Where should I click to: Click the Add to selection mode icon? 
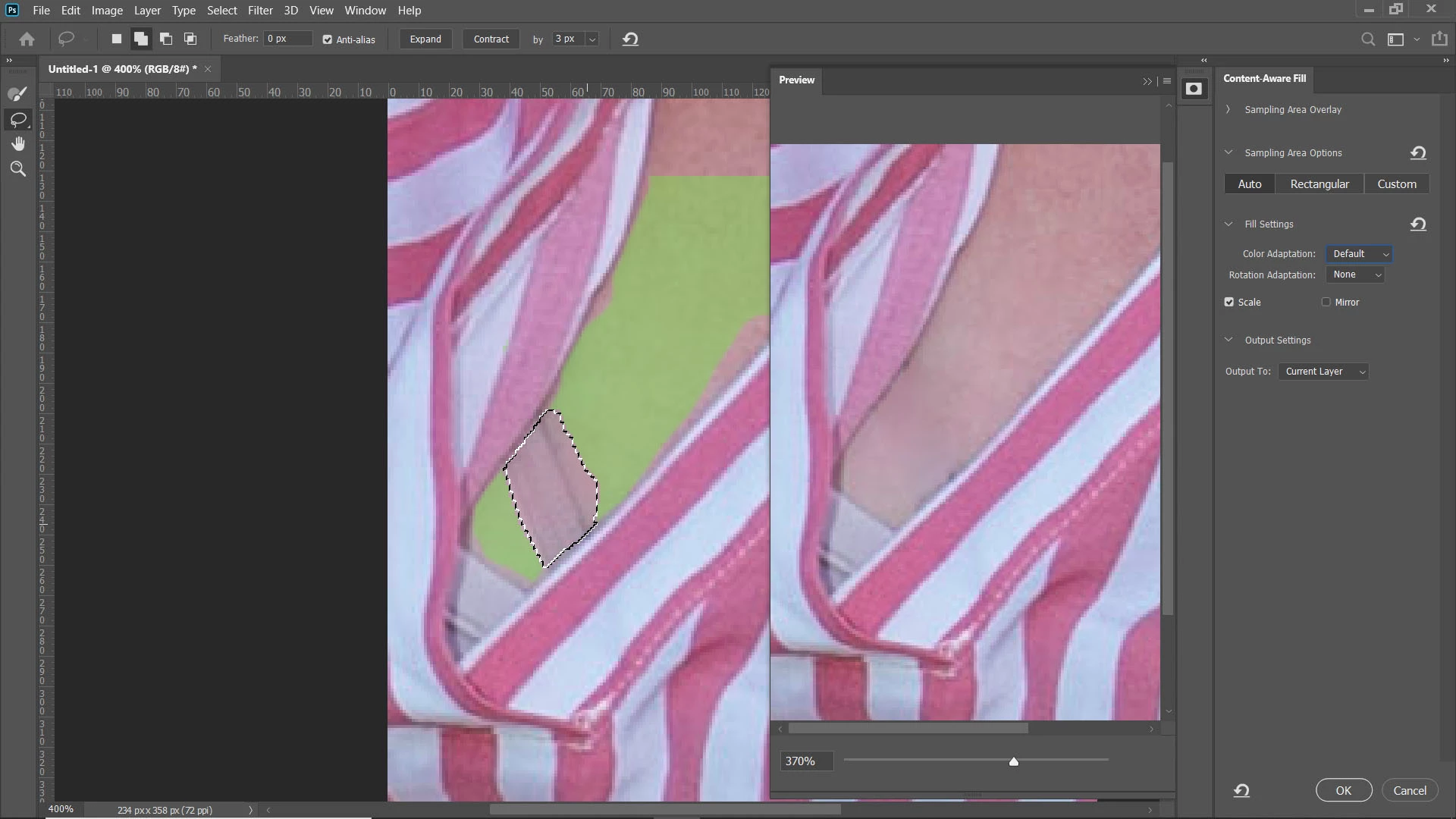point(141,39)
